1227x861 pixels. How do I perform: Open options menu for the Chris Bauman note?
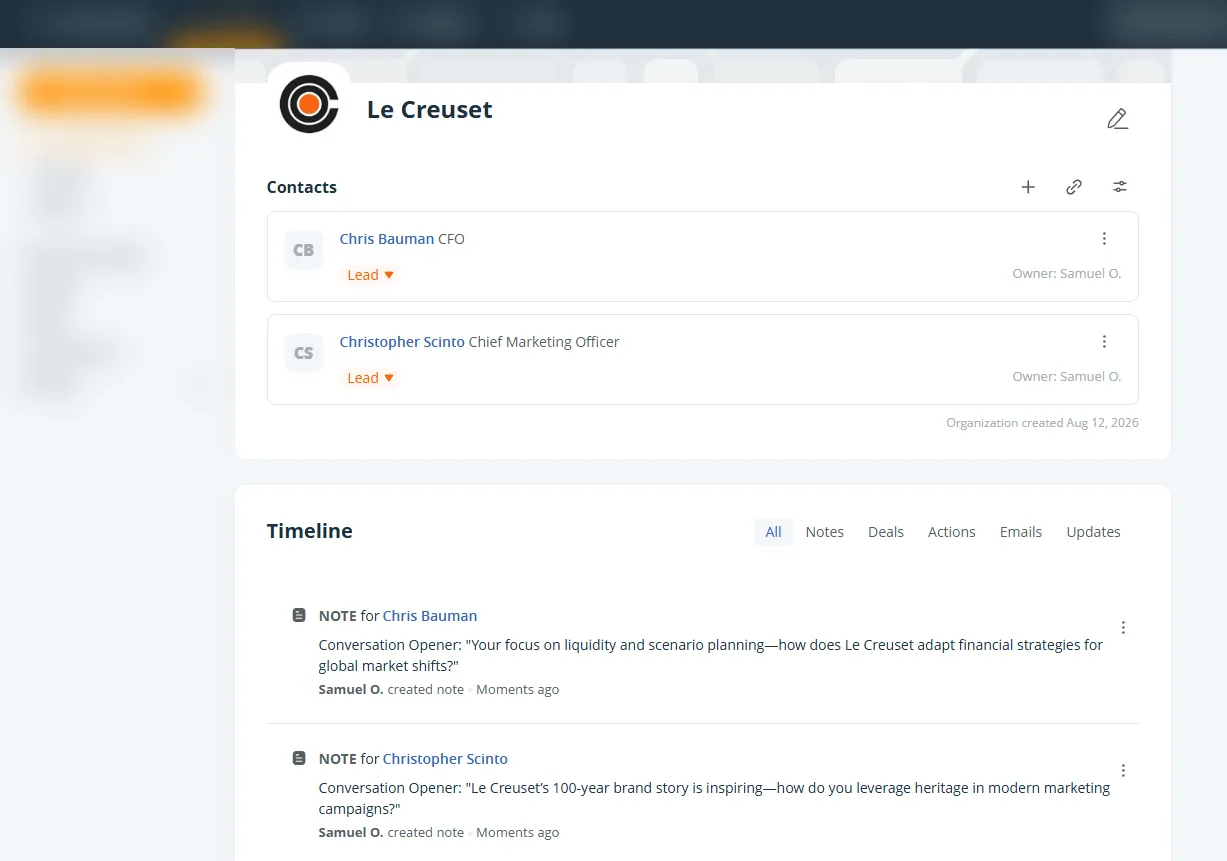[1123, 627]
